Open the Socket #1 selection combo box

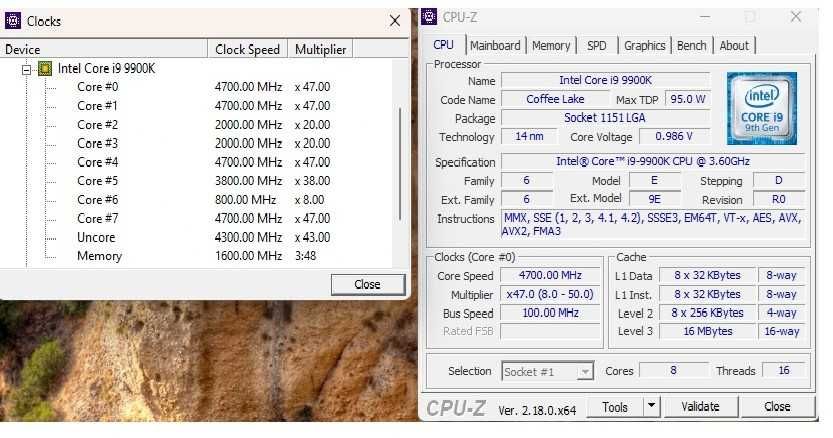click(547, 372)
